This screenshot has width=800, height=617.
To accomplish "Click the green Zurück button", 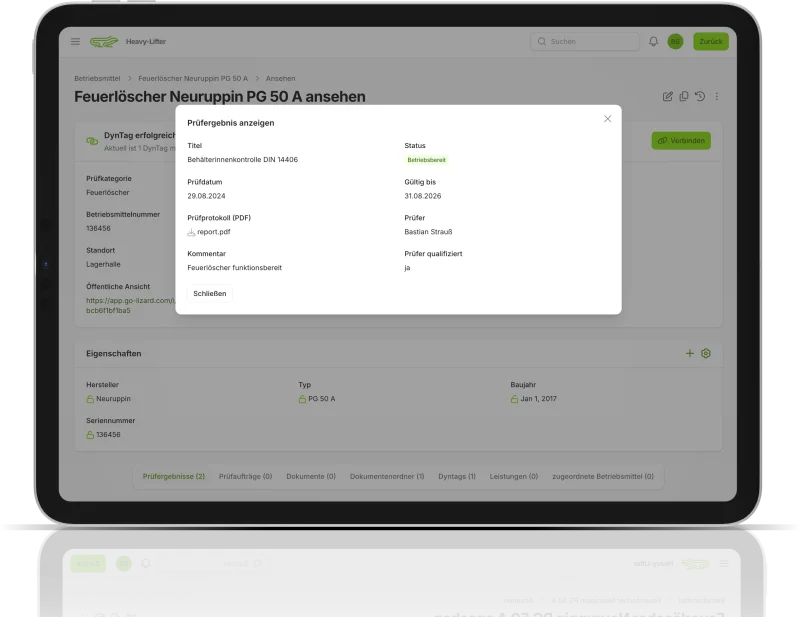I will point(711,42).
